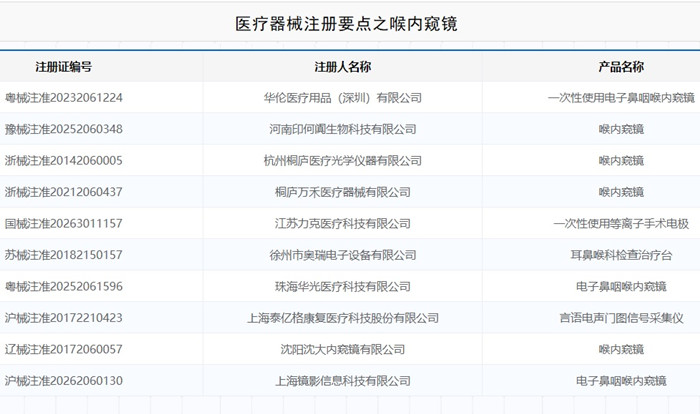Click 喉内窥镜 in the 杭州桐庐 row

click(x=621, y=160)
